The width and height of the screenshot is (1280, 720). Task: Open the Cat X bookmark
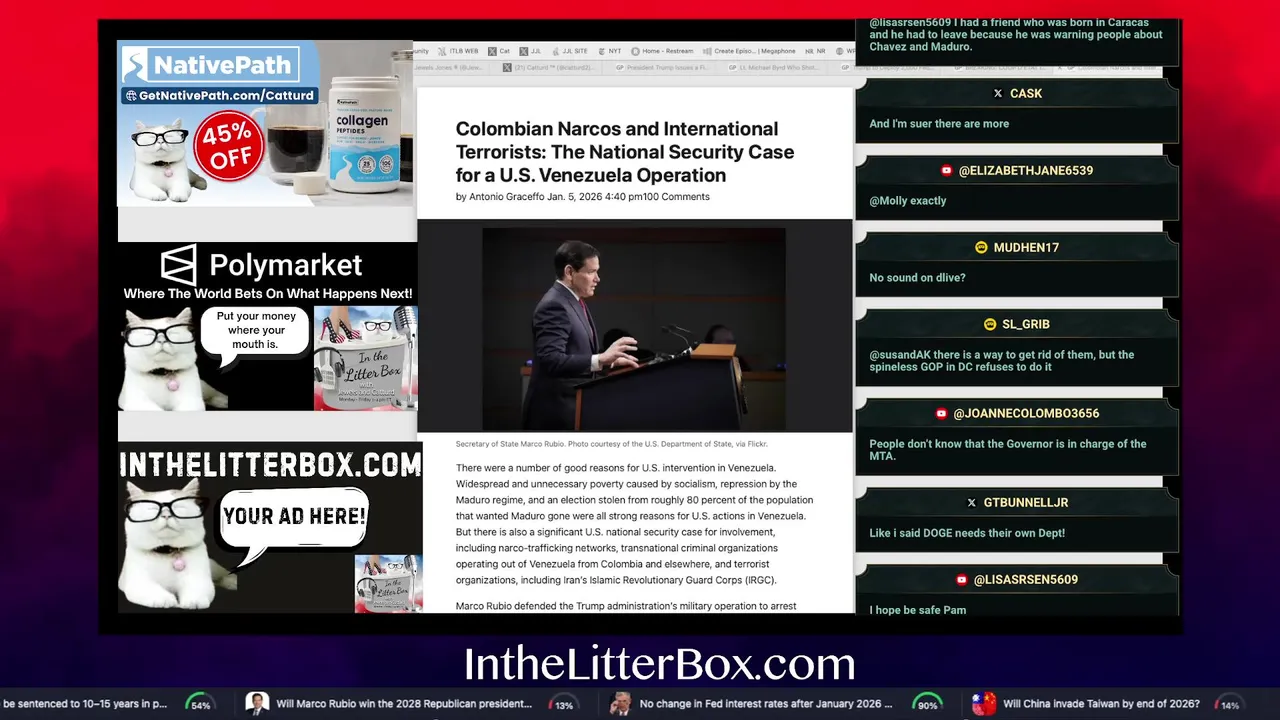tap(498, 51)
